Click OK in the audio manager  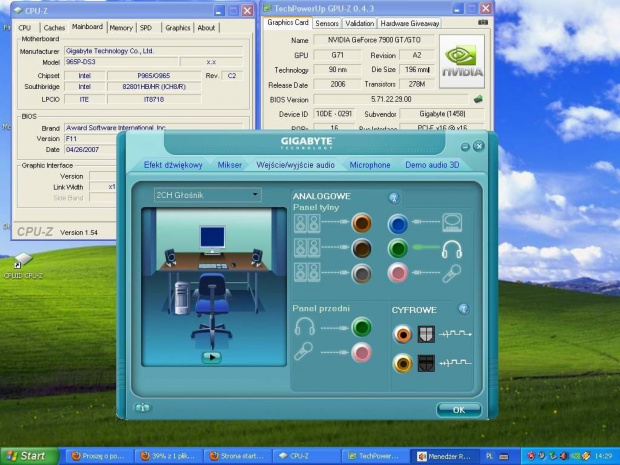tap(459, 410)
